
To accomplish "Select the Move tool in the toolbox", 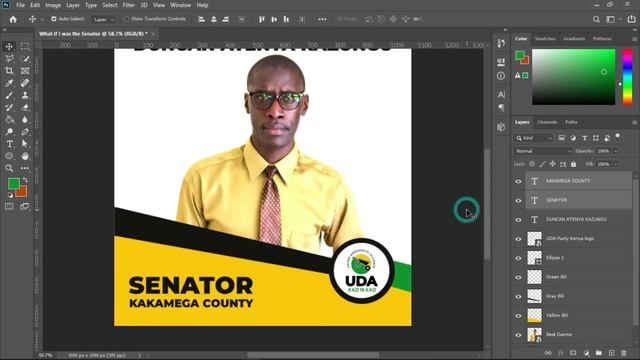I will pos(9,46).
